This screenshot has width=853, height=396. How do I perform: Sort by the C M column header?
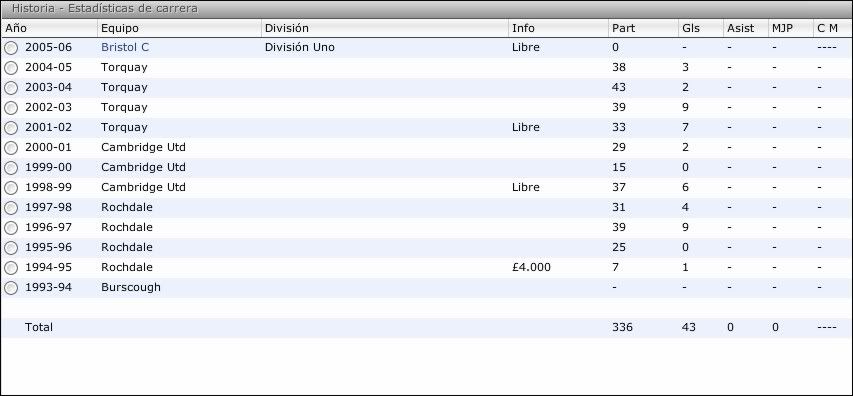[832, 28]
